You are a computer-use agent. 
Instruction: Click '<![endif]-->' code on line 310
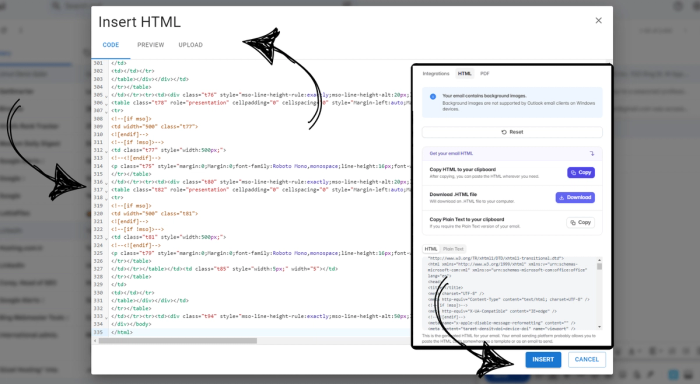pos(130,134)
